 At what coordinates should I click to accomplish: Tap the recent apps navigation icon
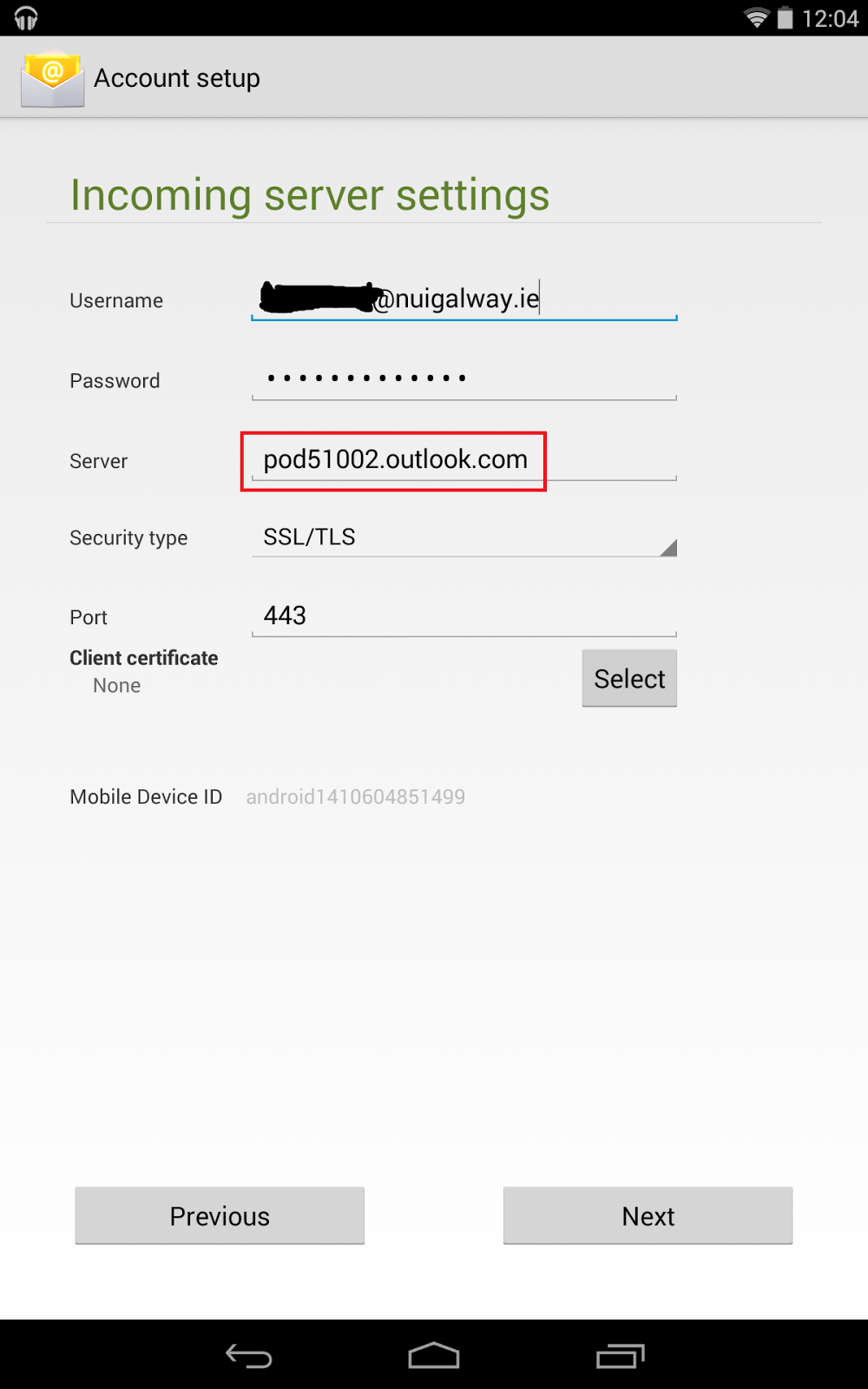click(621, 1355)
